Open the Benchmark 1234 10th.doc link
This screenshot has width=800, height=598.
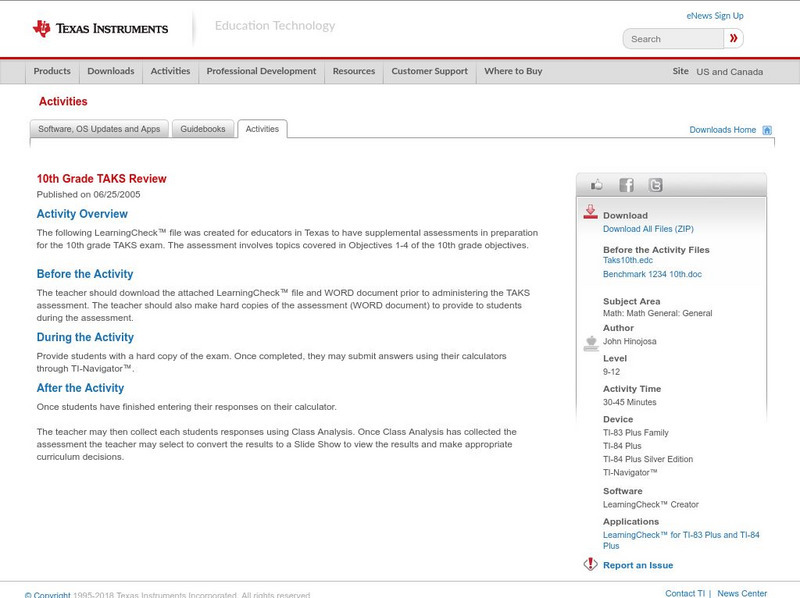(x=652, y=274)
